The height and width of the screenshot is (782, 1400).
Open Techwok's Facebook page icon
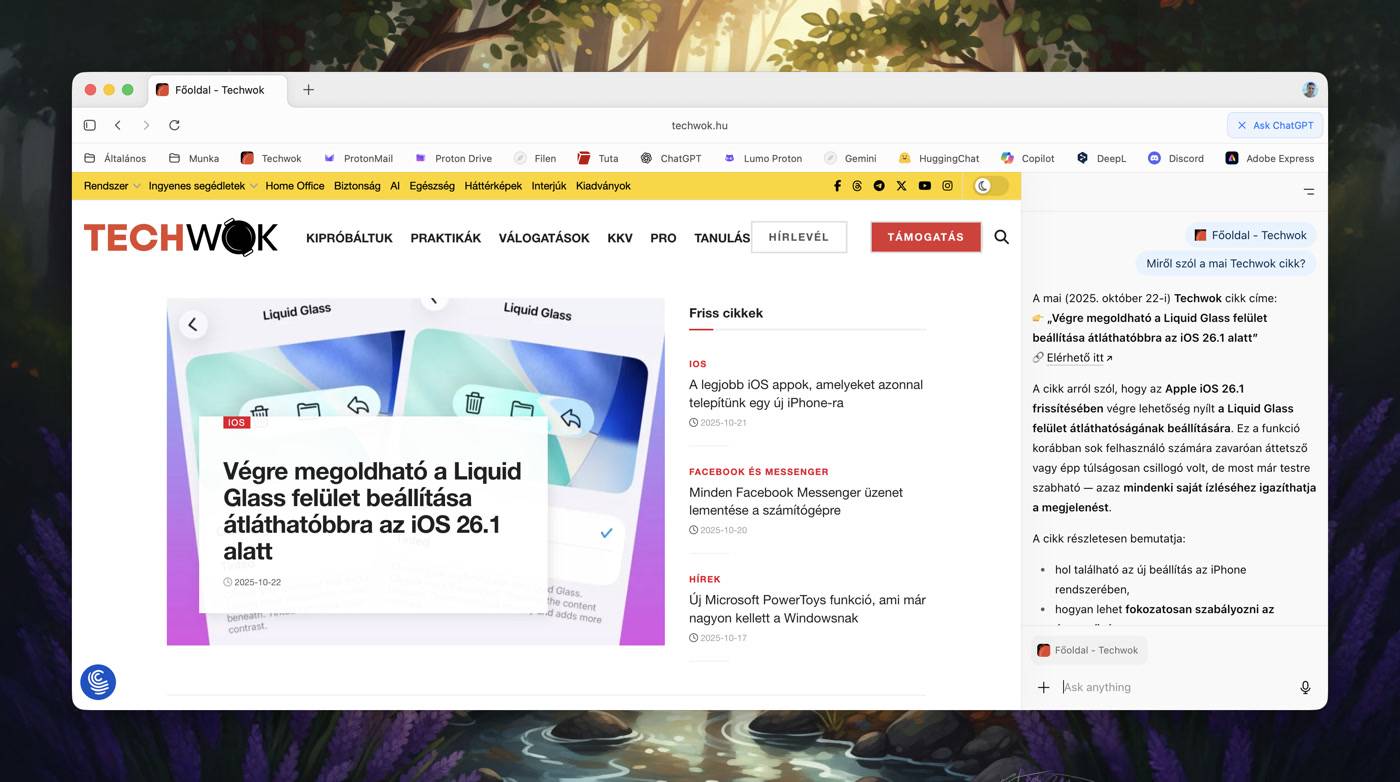coord(837,186)
